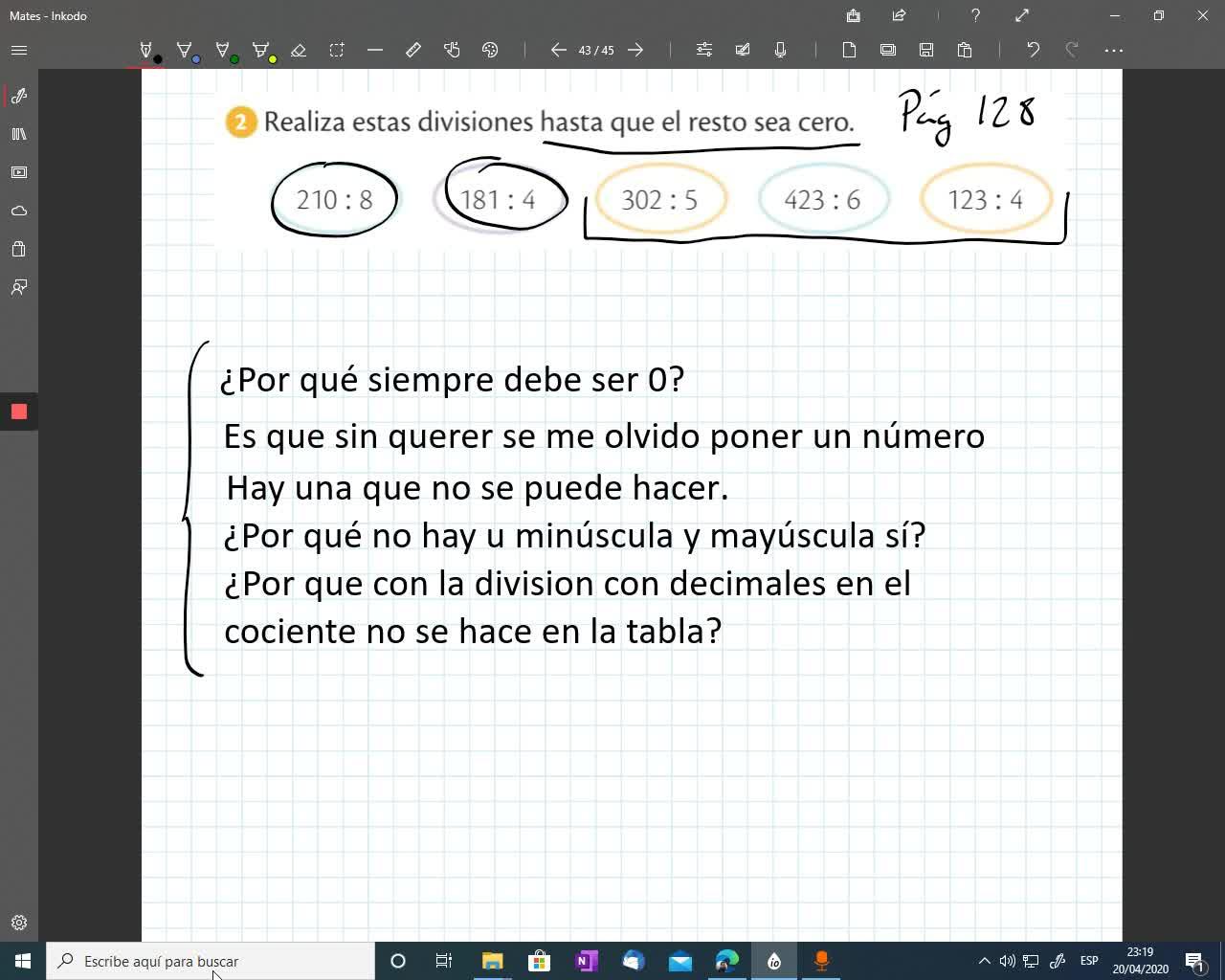1225x980 pixels.
Task: Open the notification center icon
Action: point(1194,961)
